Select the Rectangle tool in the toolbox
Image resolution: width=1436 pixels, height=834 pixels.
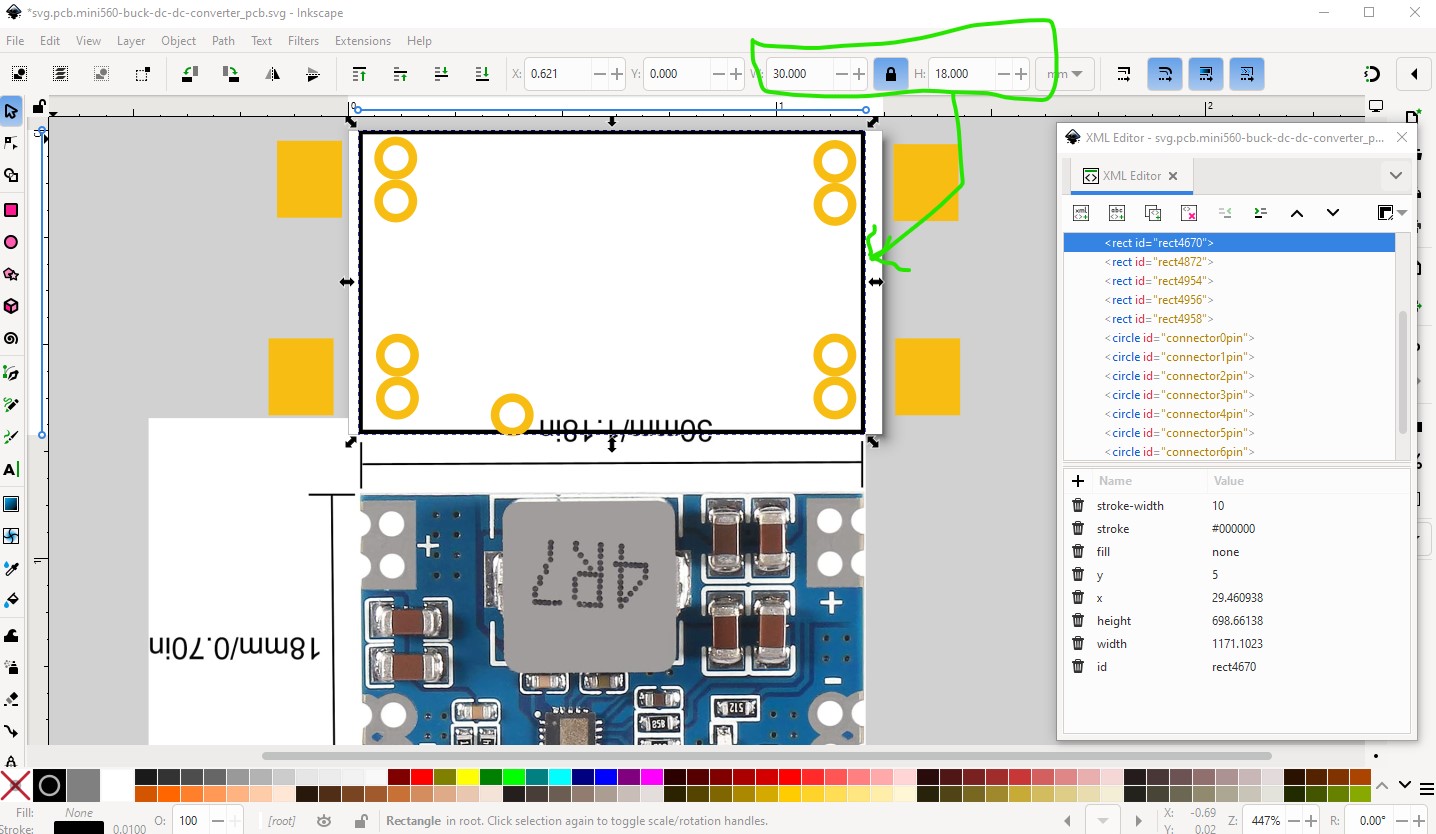point(12,210)
